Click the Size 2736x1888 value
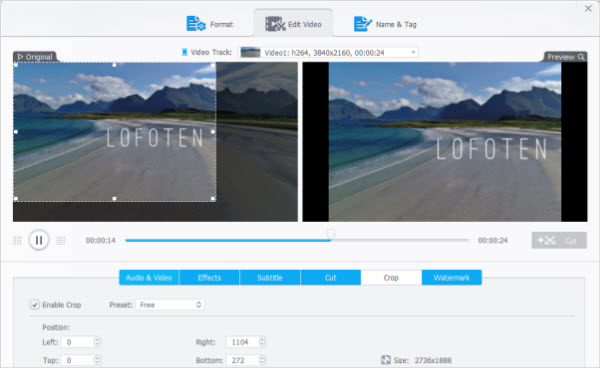Image resolution: width=600 pixels, height=368 pixels. 433,360
